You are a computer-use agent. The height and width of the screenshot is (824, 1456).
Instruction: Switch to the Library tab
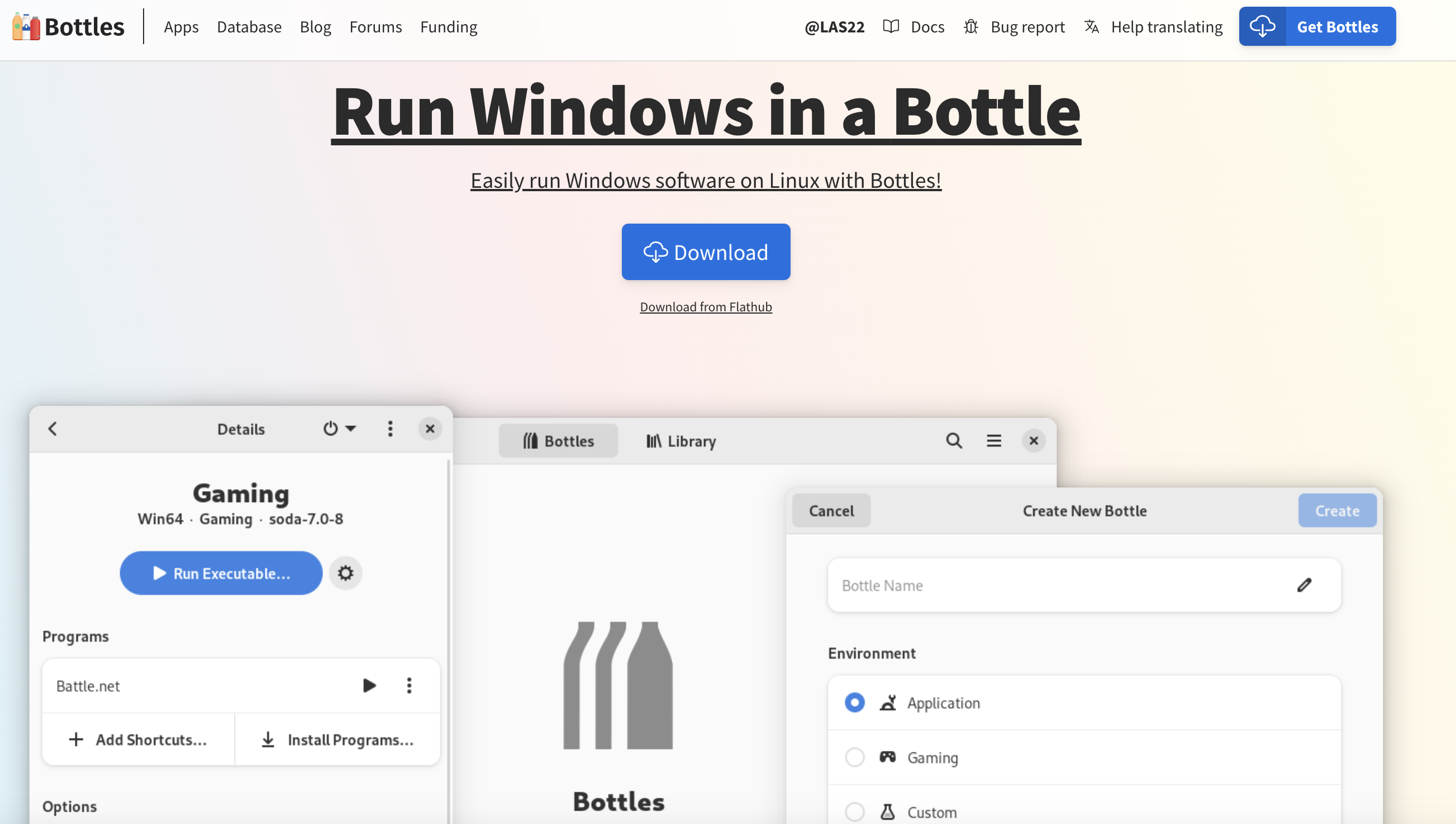pyautogui.click(x=682, y=441)
